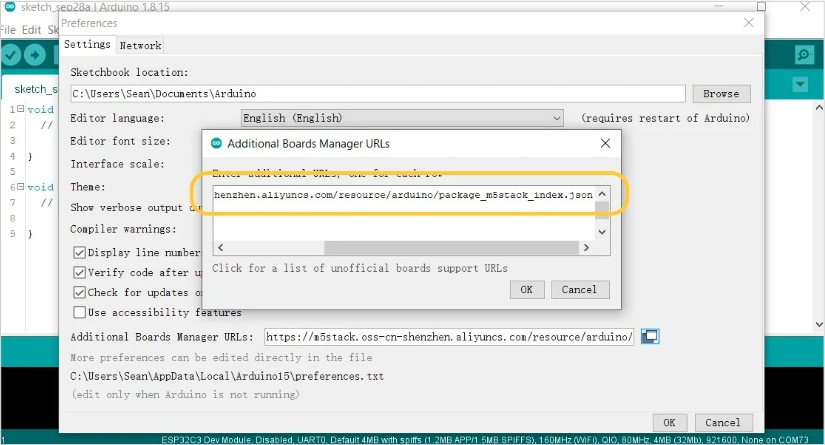Screen dimensions: 825x445
Task: Click the 'Compiler warnings:' label
Action: click(x=123, y=229)
